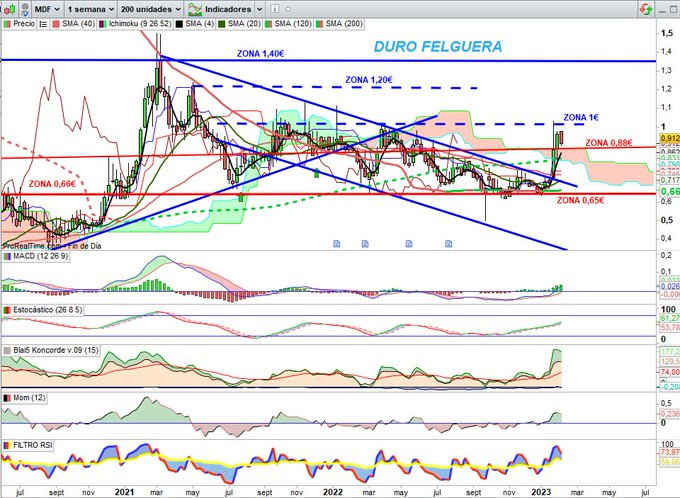Click the 'ZONA 0,88€' annotation text
The image size is (680, 498).
click(x=608, y=143)
